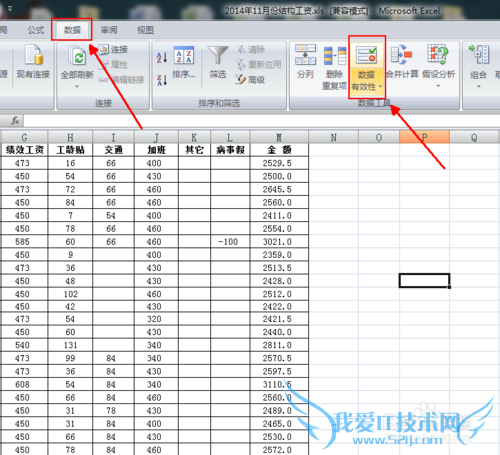
Task: Open the 高级 advanced filter
Action: (250, 79)
